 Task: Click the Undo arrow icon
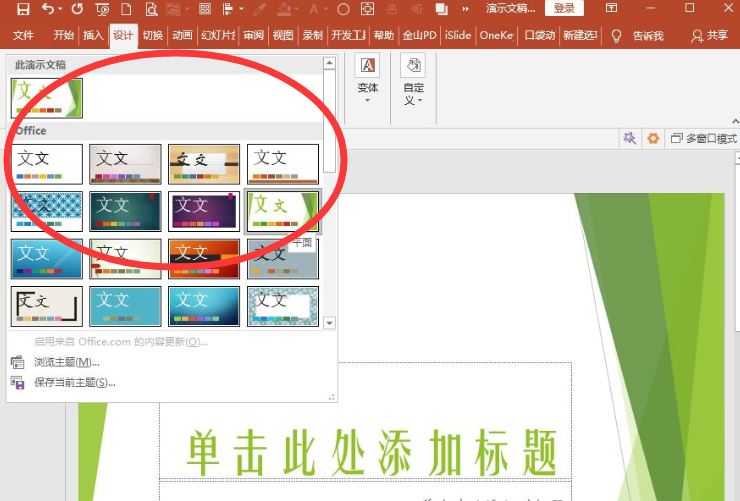[49, 8]
